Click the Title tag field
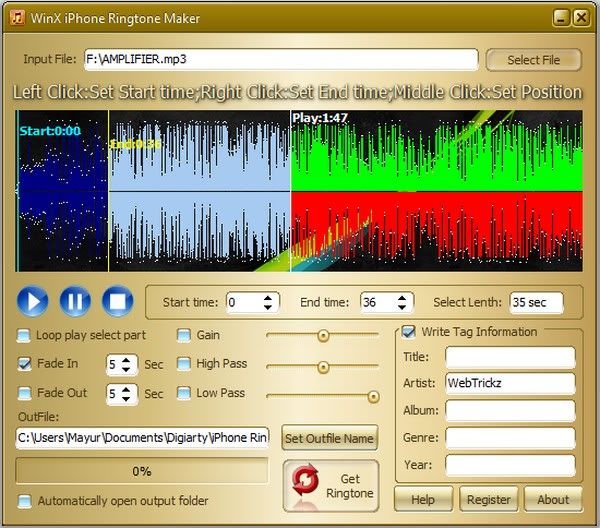Viewport: 600px width, 528px height. 510,357
